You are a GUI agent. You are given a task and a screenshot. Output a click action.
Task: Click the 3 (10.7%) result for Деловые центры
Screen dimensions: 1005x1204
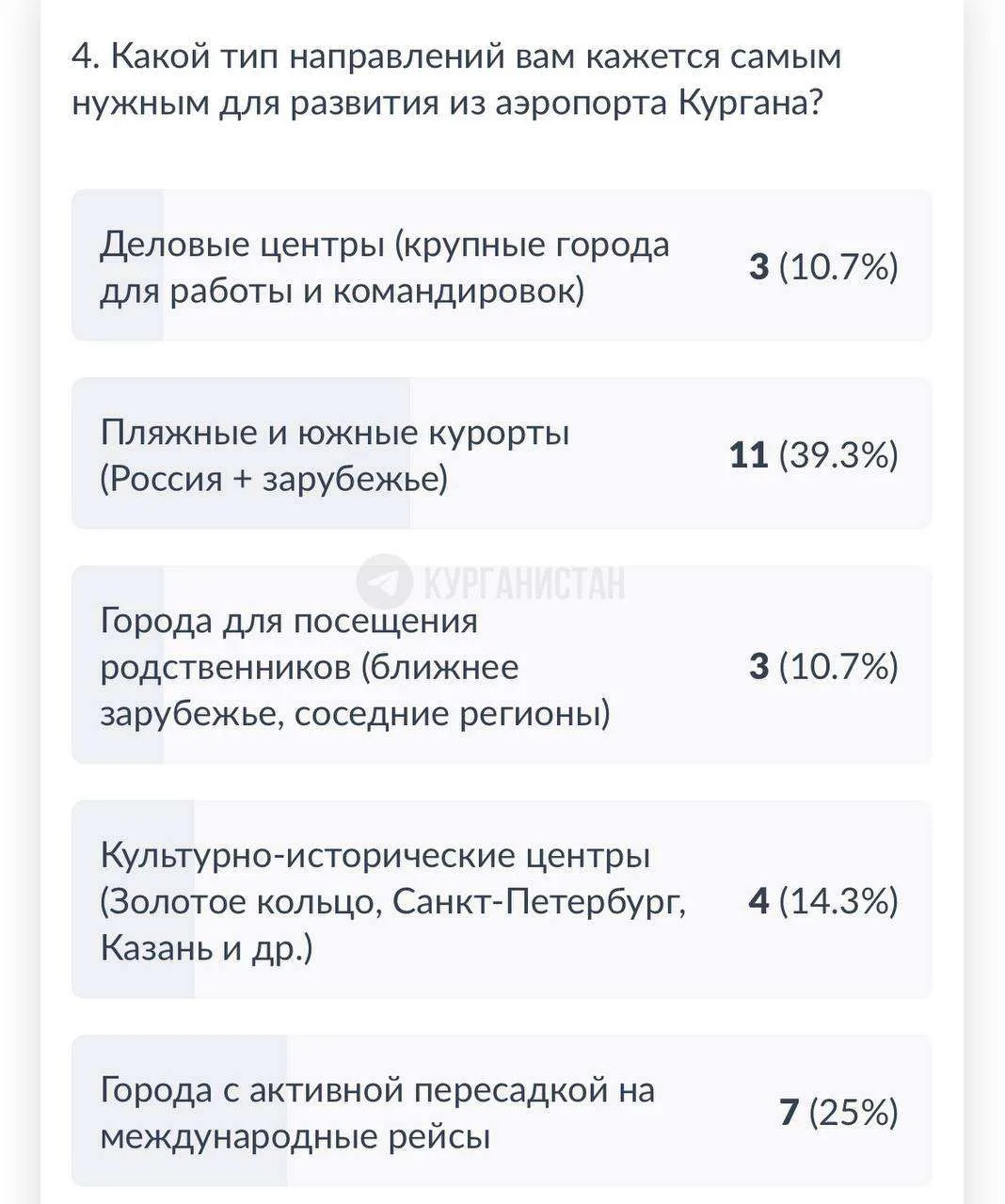pos(823,267)
